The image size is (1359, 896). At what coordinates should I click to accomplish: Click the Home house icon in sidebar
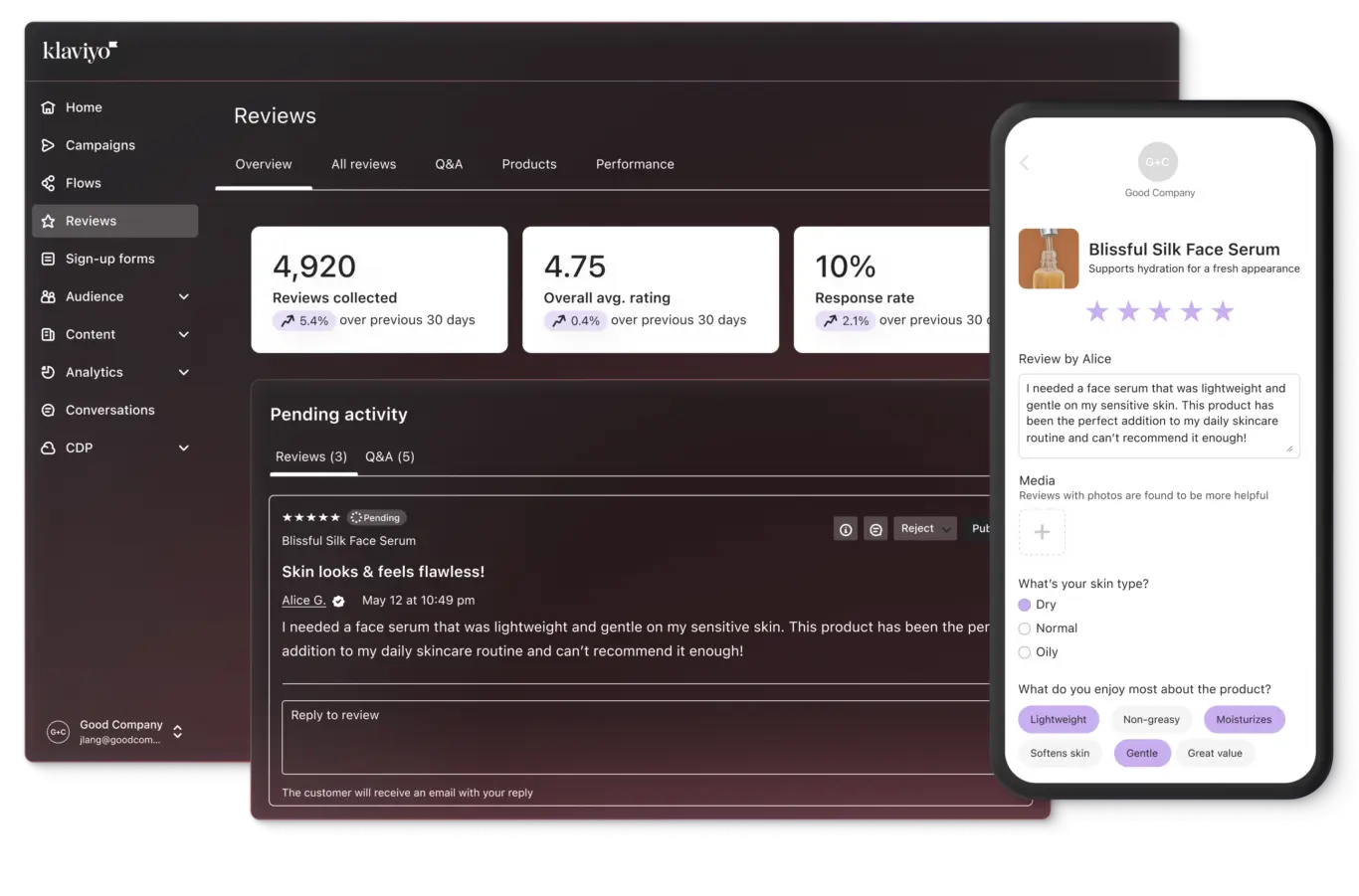coord(48,107)
